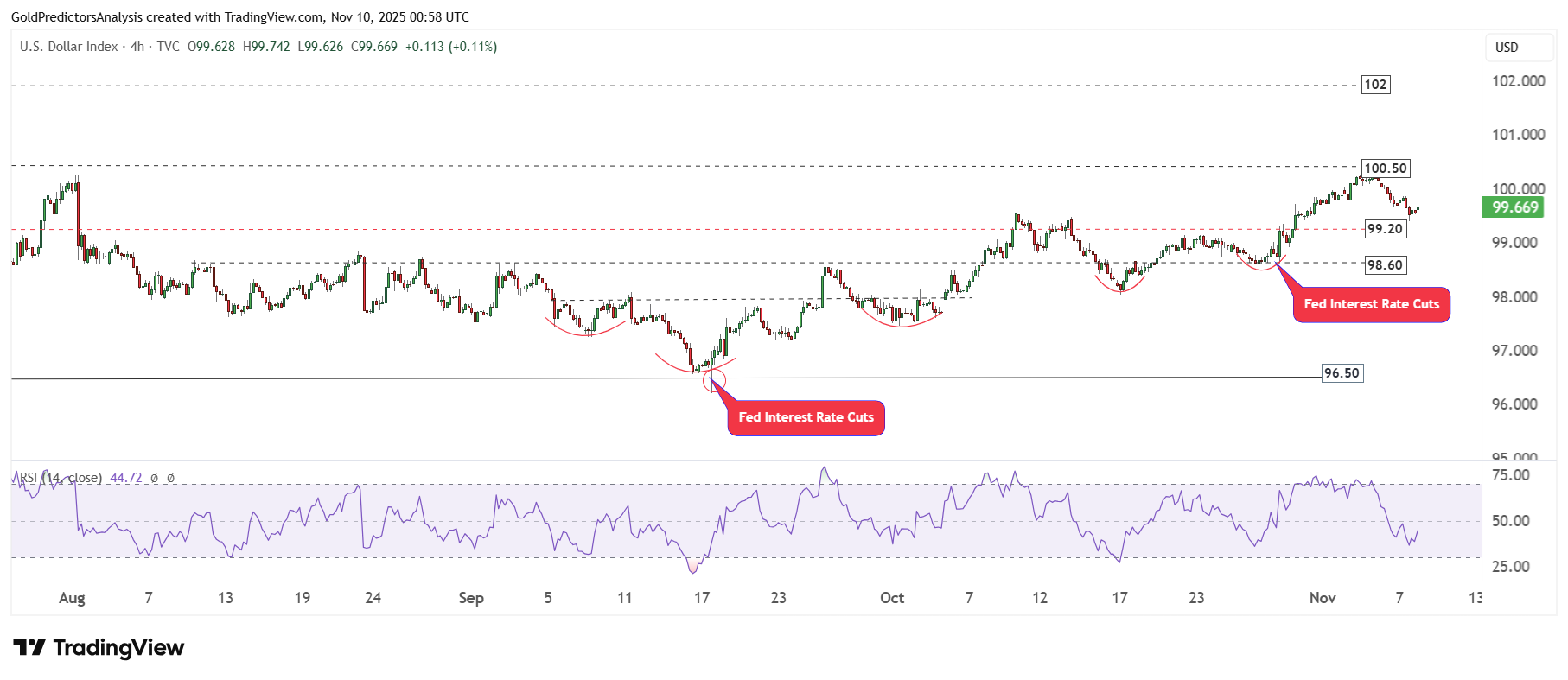Click the 102 resistance level label

pyautogui.click(x=1375, y=85)
